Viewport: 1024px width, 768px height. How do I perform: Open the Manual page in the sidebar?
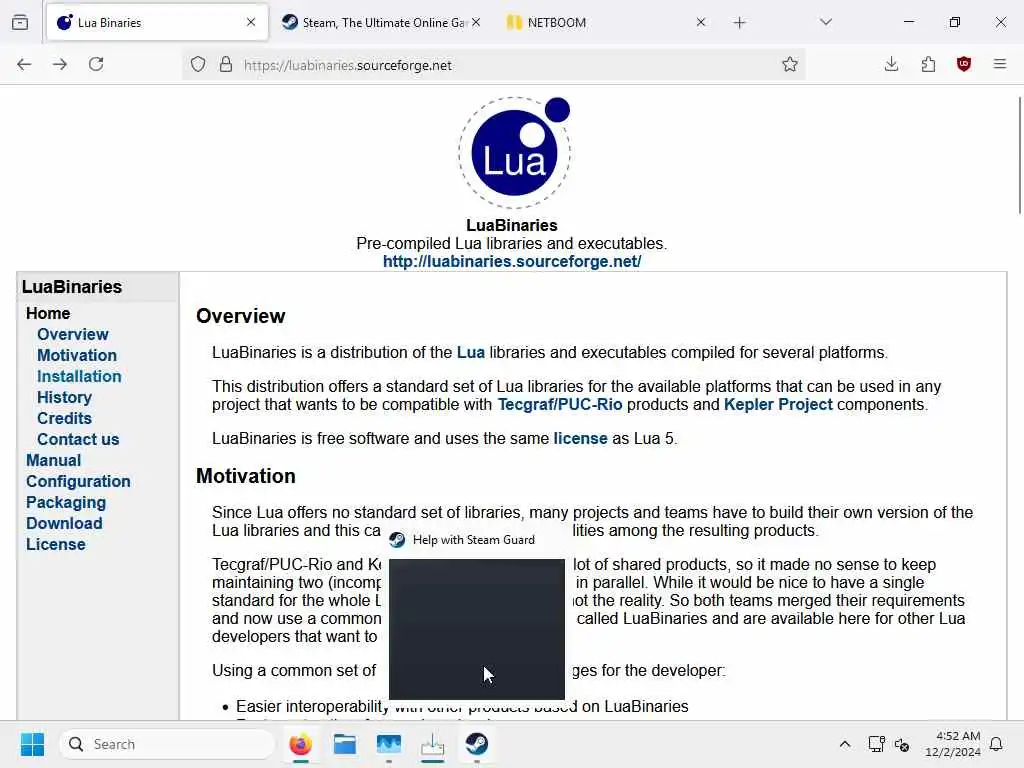tap(54, 460)
